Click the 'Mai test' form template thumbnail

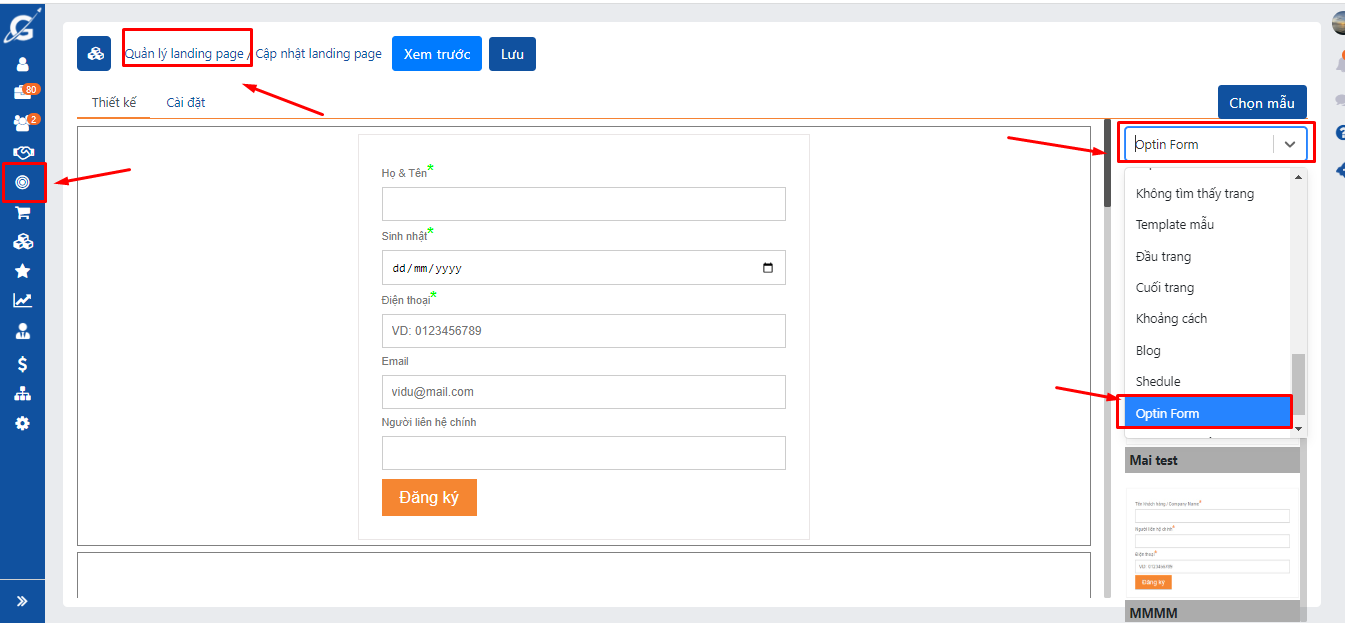pos(1212,540)
